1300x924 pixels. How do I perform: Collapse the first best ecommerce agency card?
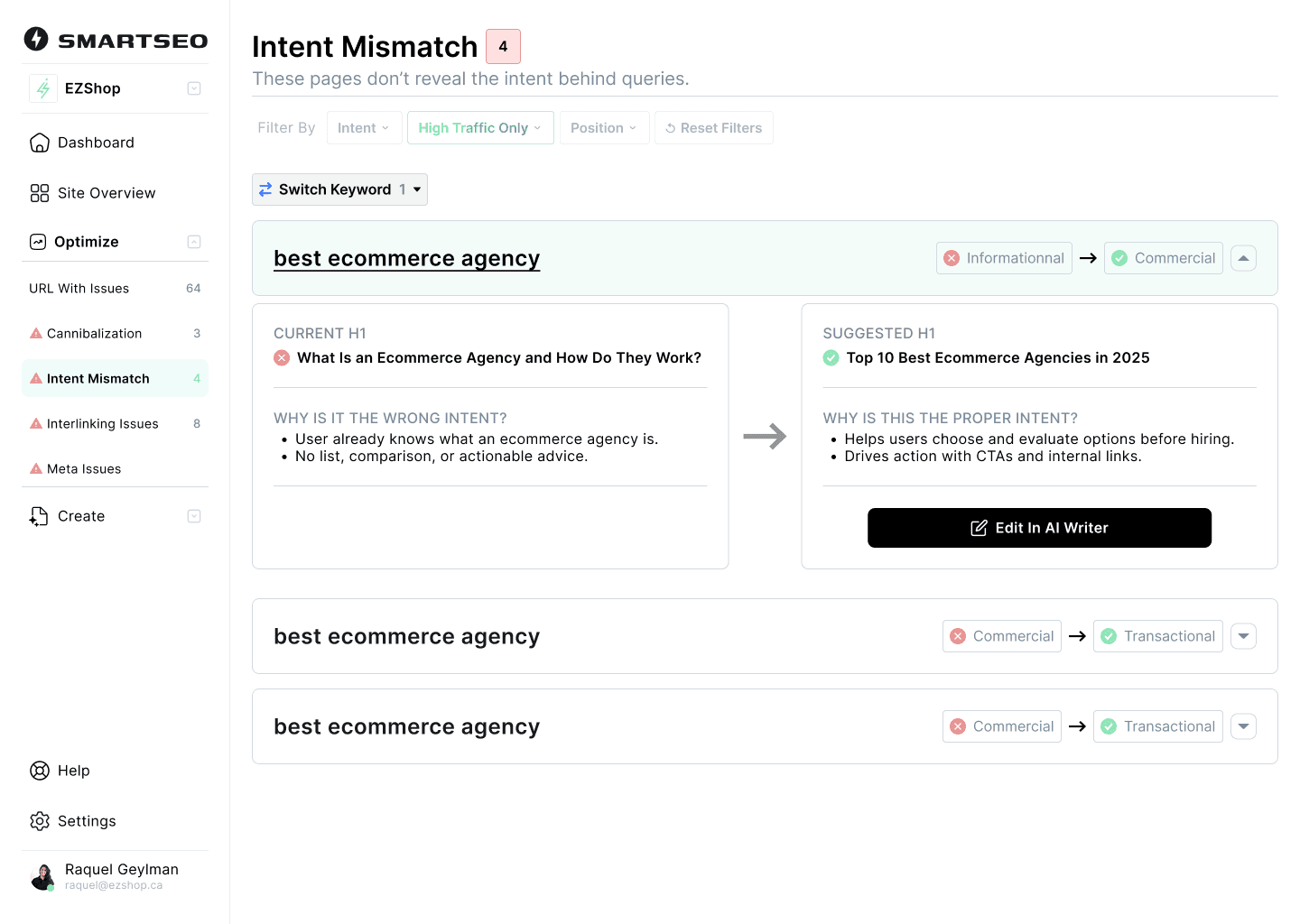pyautogui.click(x=1243, y=258)
